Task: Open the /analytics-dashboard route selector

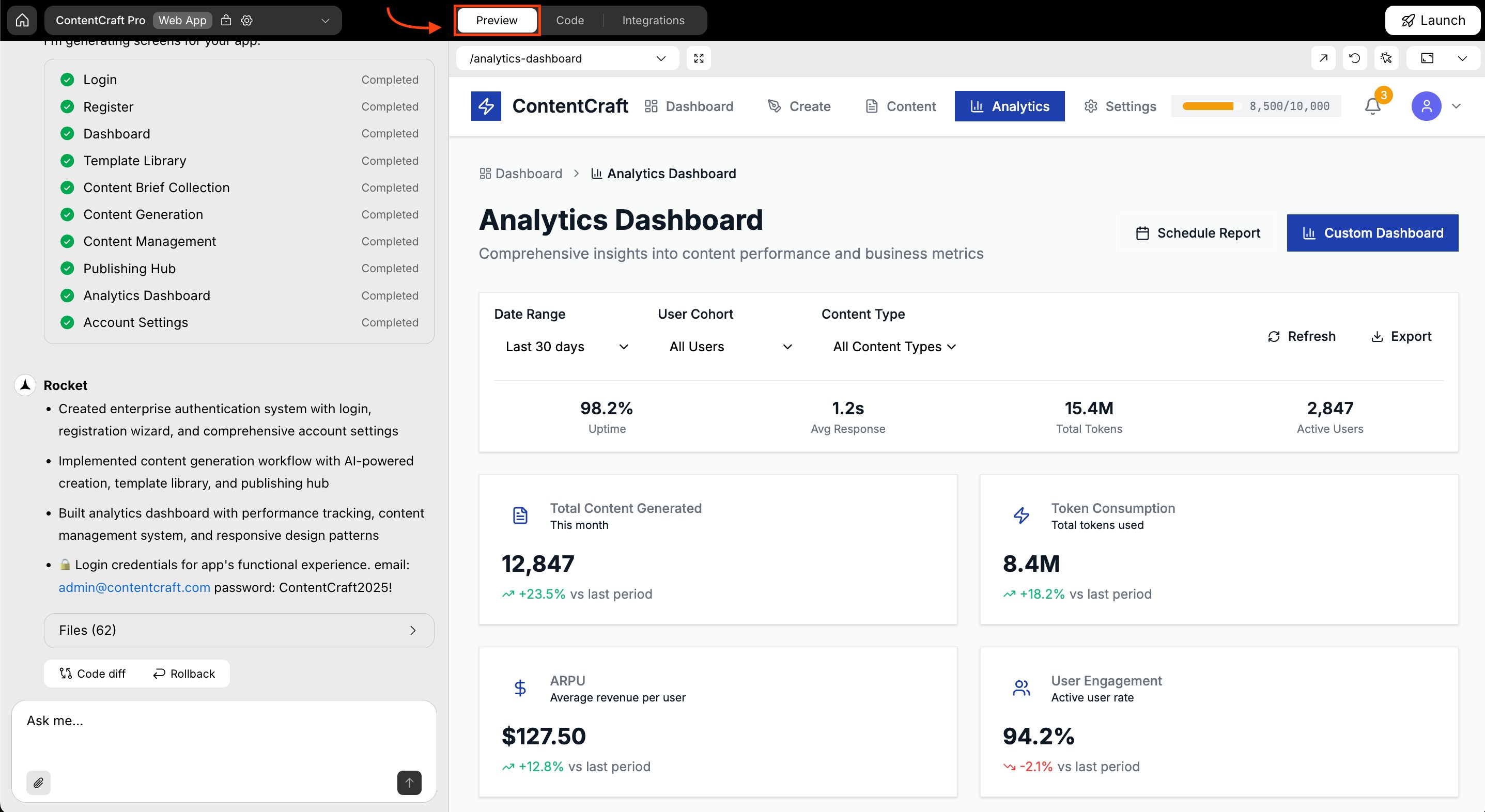Action: (567, 58)
